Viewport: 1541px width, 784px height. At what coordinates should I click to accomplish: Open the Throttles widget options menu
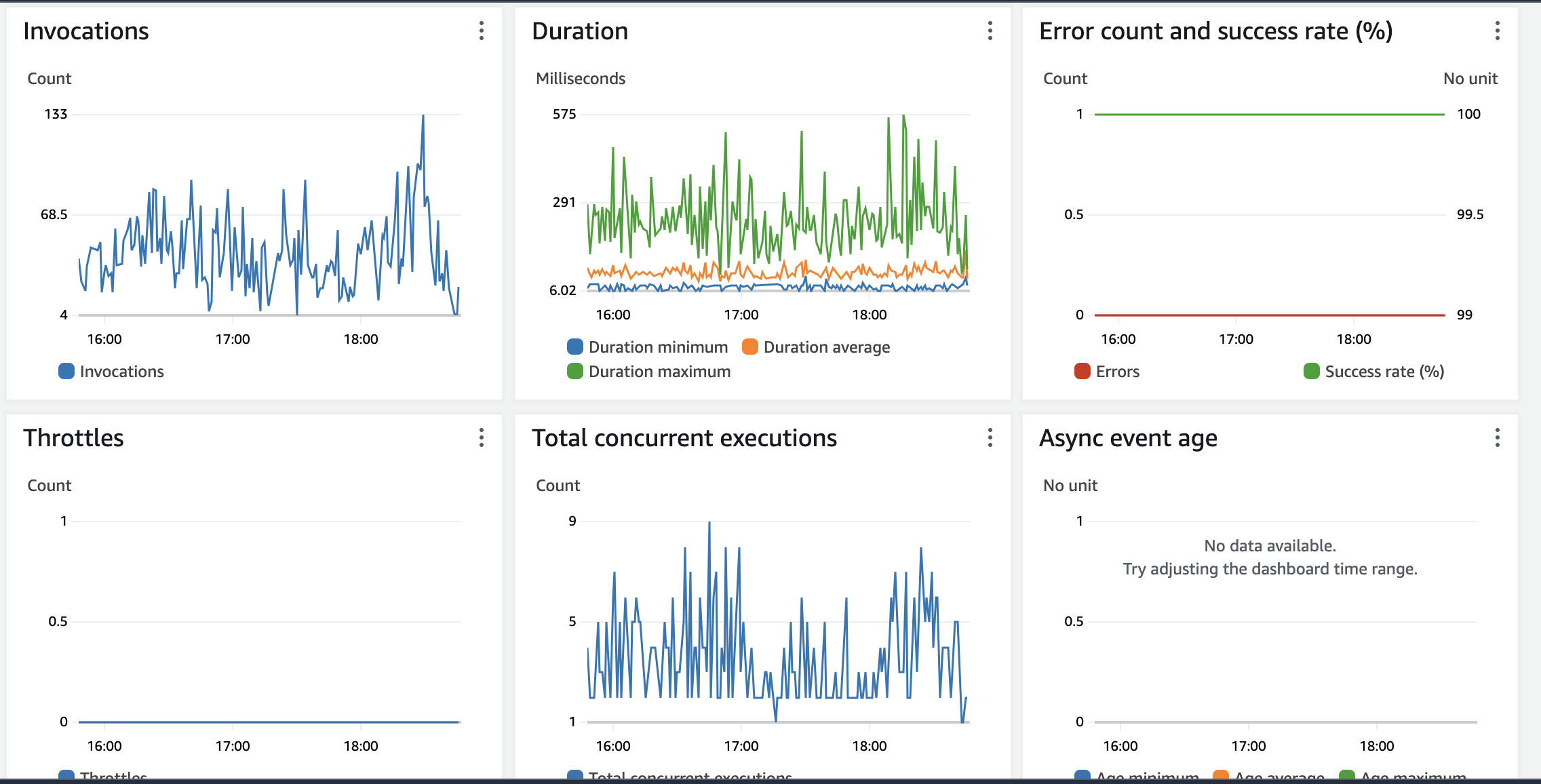tap(482, 438)
